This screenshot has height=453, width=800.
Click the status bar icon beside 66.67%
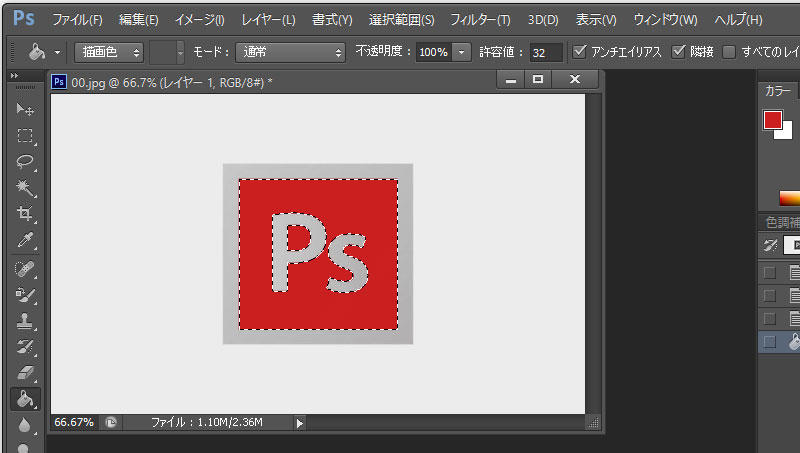pos(111,422)
